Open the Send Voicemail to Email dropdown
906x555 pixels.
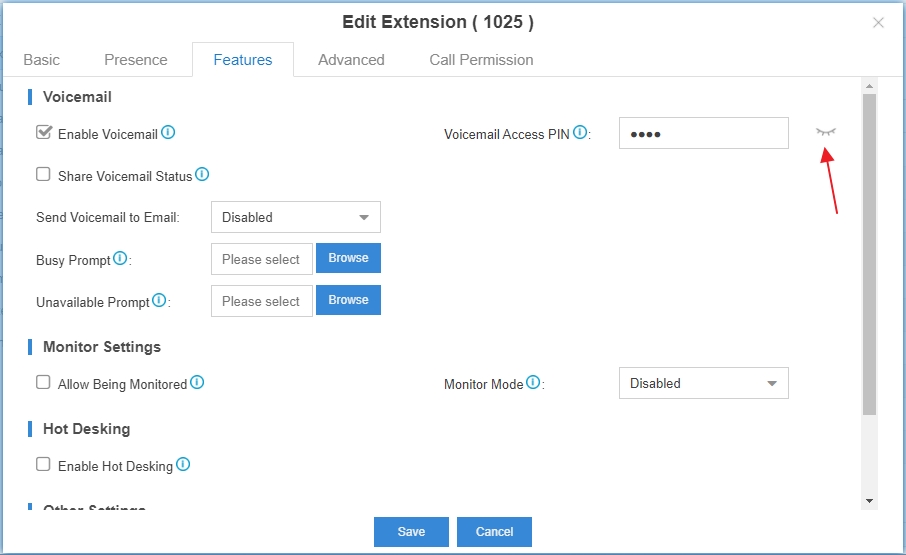(x=295, y=217)
